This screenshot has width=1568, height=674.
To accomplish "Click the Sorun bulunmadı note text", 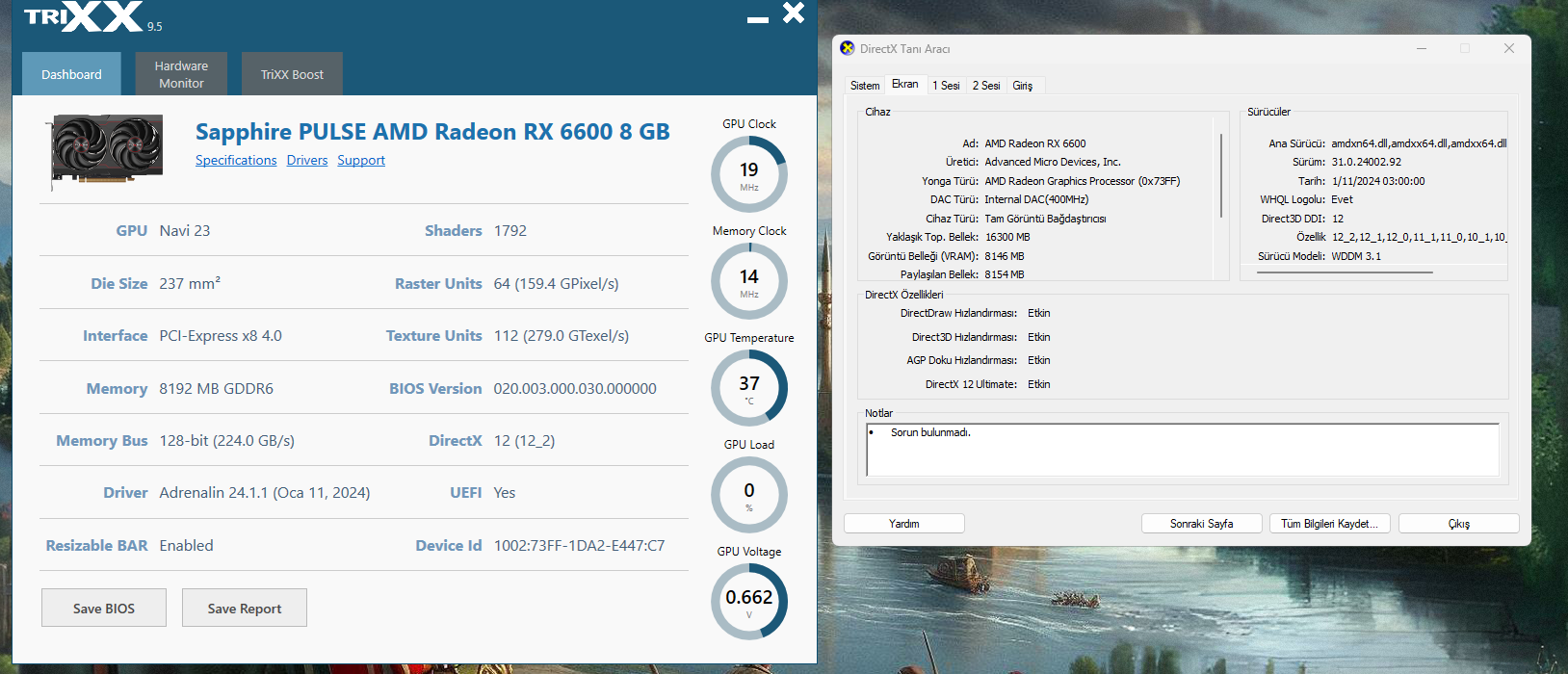I will tap(930, 432).
